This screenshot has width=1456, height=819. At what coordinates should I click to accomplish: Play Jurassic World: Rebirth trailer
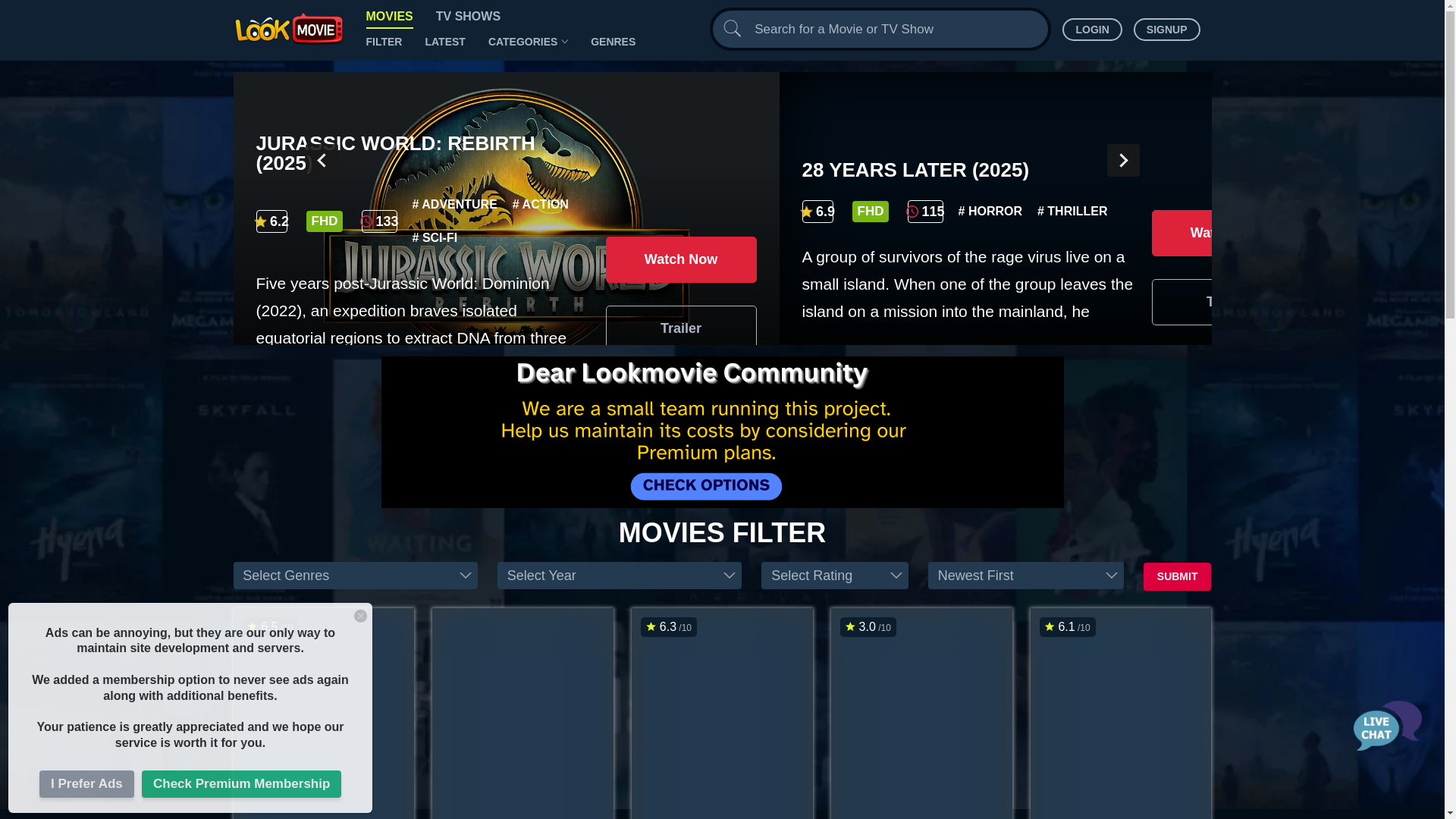(x=680, y=326)
